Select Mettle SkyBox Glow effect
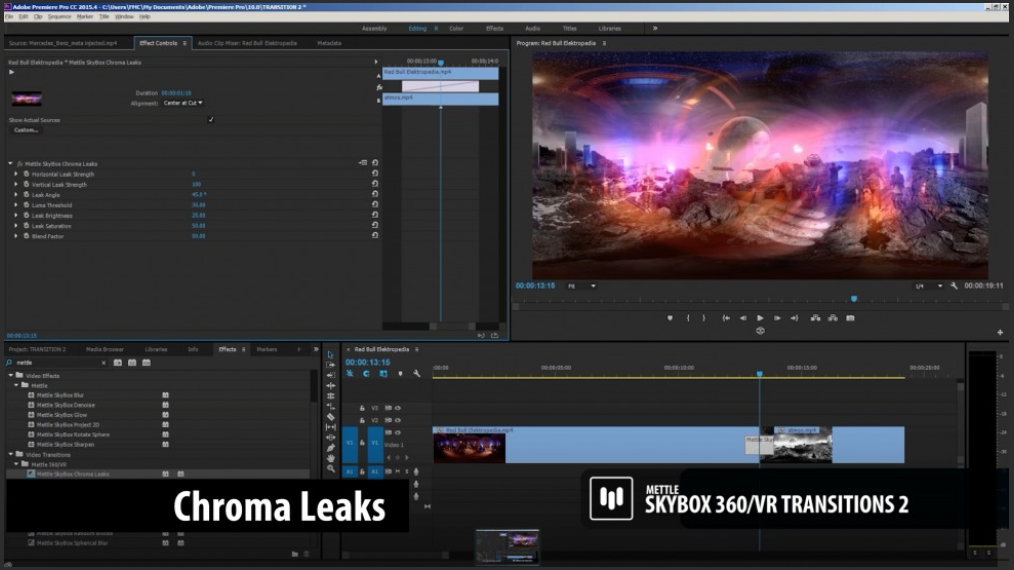The width and height of the screenshot is (1014, 570). [61, 415]
